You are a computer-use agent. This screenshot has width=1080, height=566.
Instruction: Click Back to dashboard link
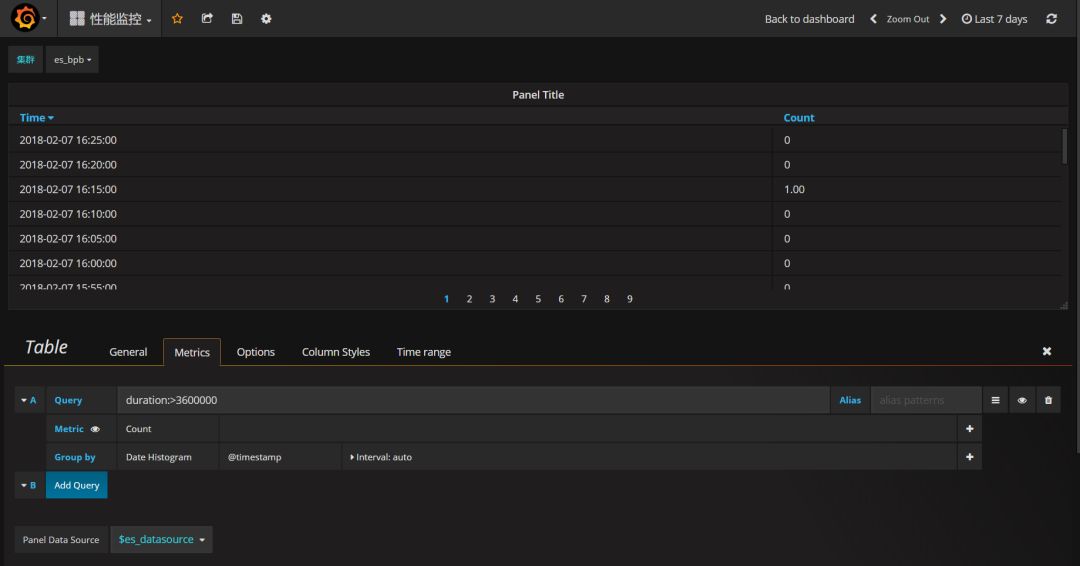pos(809,19)
